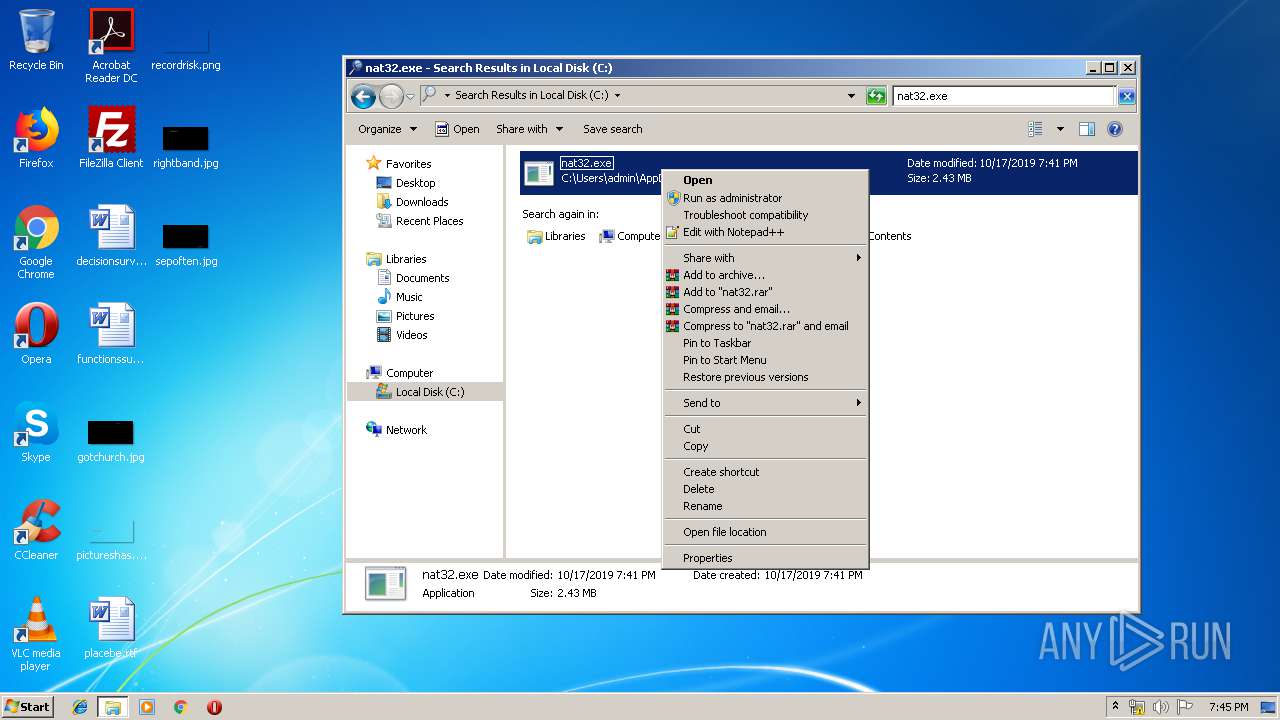Viewport: 1280px width, 720px height.
Task: Open the Share with toolbar dropdown
Action: click(529, 129)
